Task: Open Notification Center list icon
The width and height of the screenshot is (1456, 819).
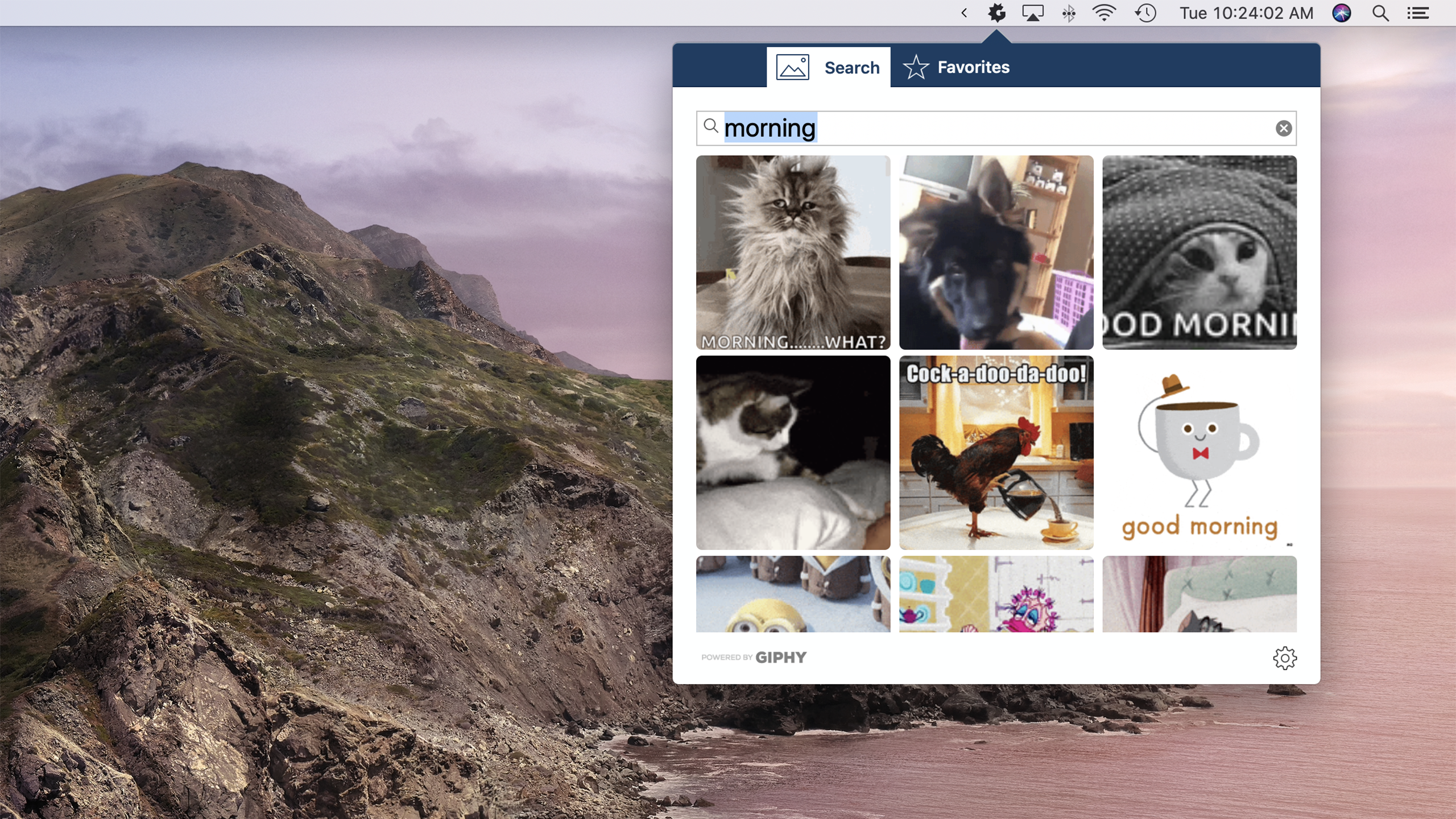Action: (x=1418, y=13)
